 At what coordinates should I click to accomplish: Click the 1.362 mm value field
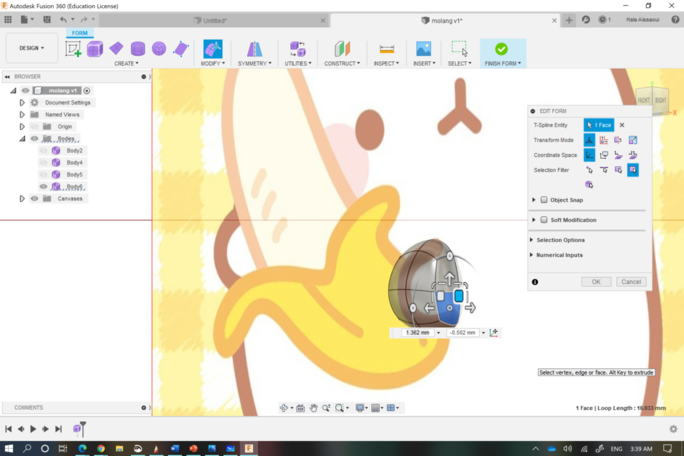coord(417,333)
